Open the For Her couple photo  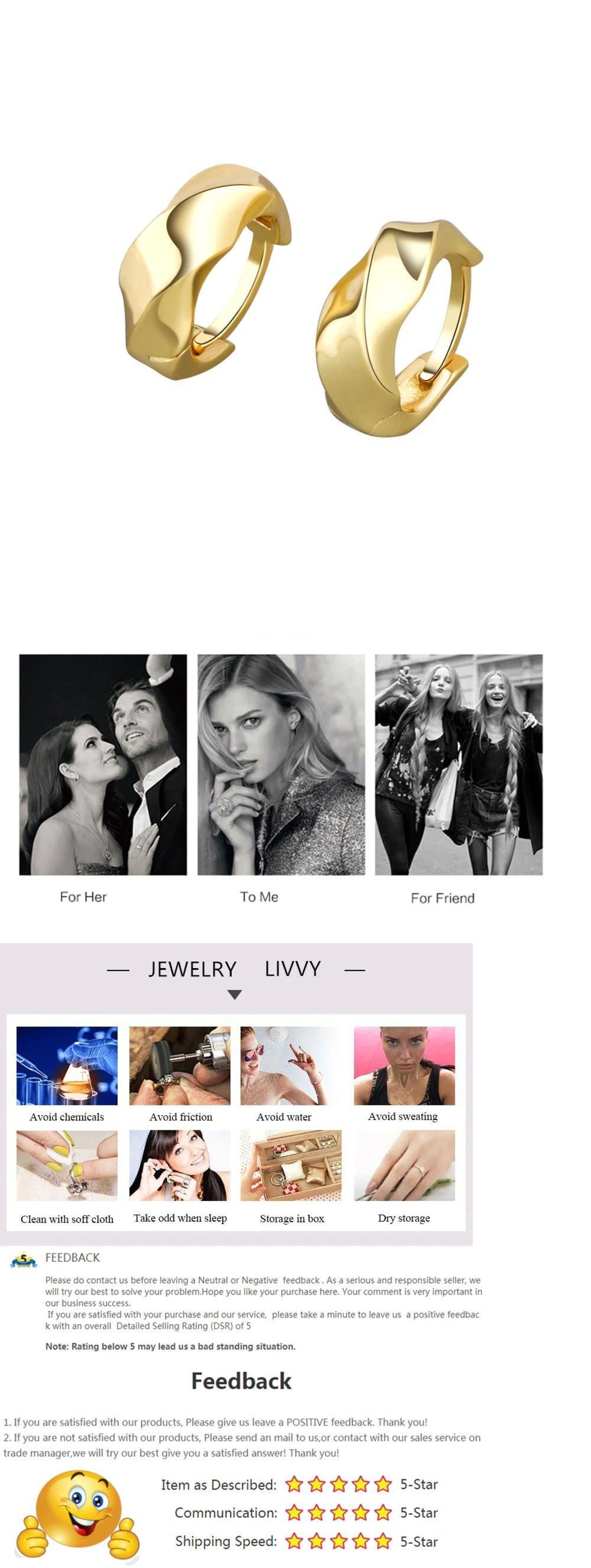coord(103,765)
